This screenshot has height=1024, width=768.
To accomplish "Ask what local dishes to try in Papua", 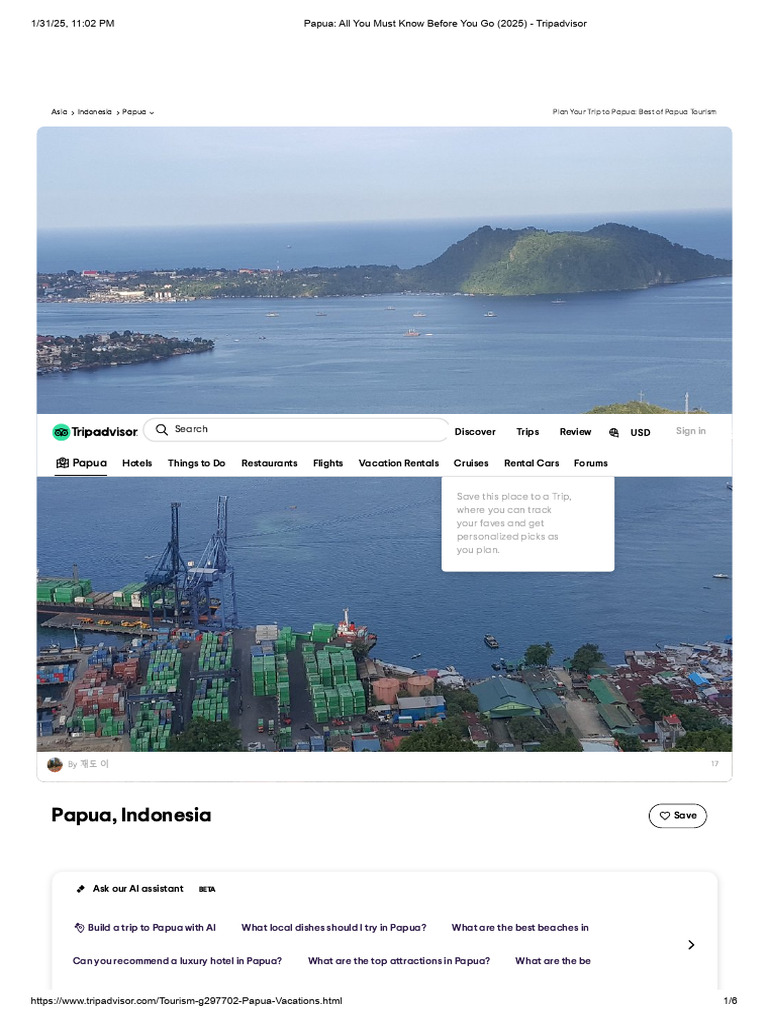I will tap(334, 927).
